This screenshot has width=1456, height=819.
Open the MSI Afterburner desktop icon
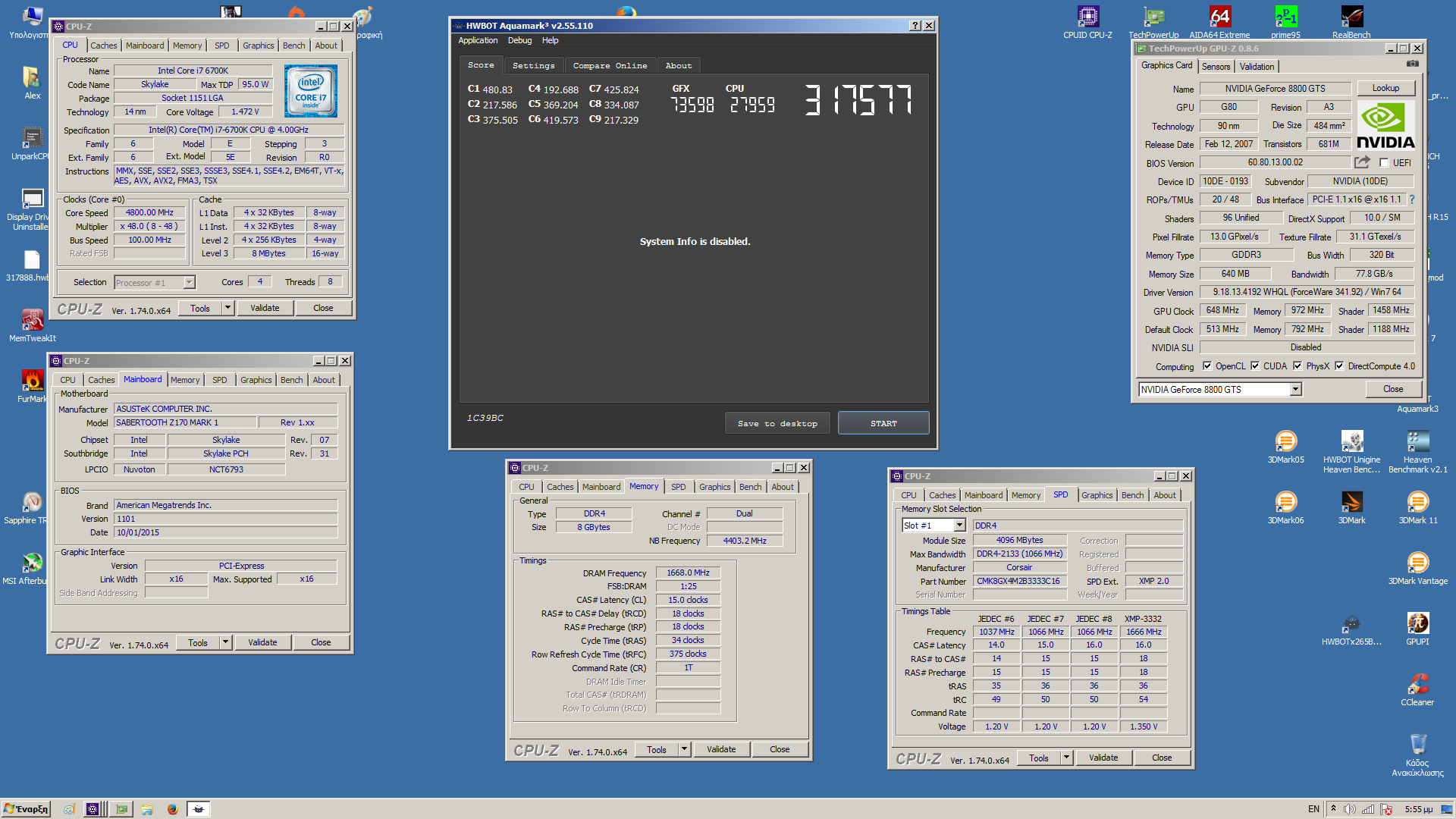tap(24, 568)
